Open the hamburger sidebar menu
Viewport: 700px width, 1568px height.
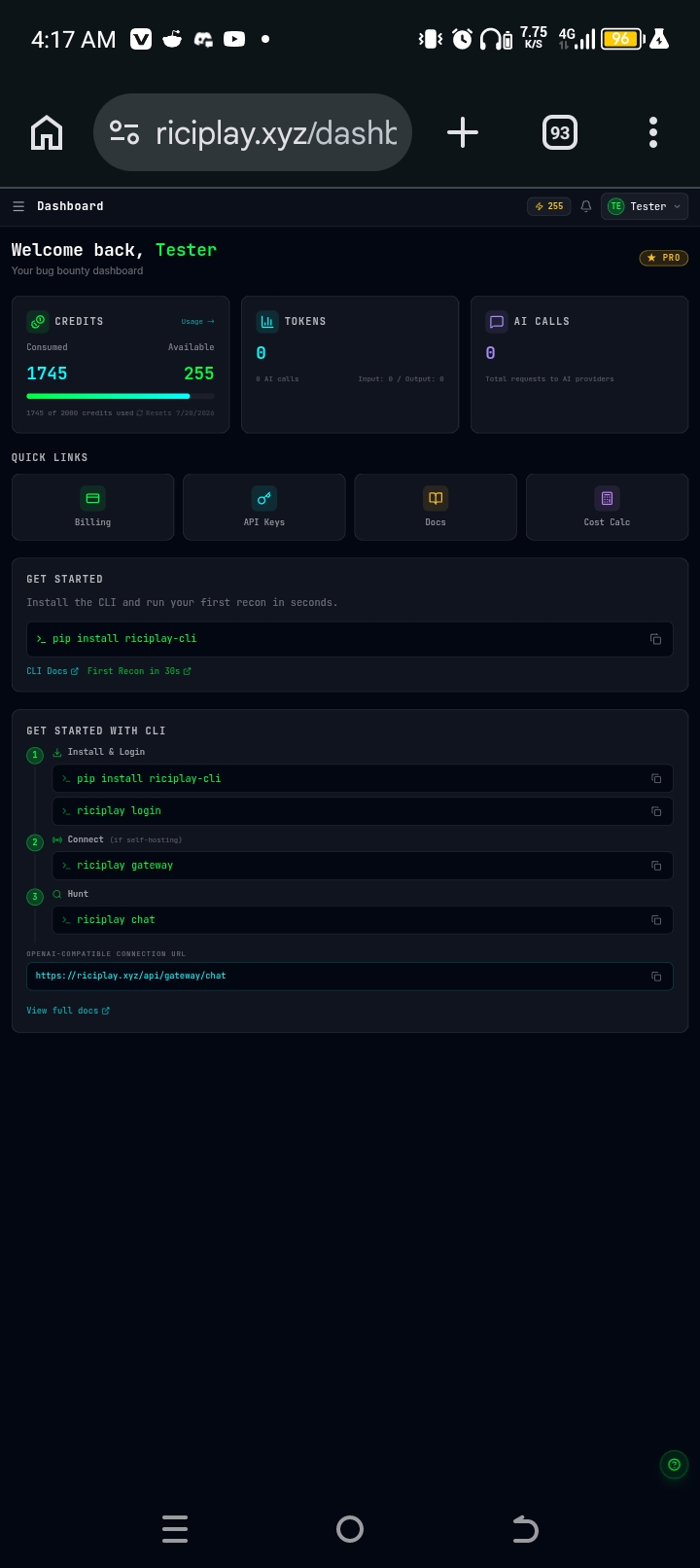(18, 206)
